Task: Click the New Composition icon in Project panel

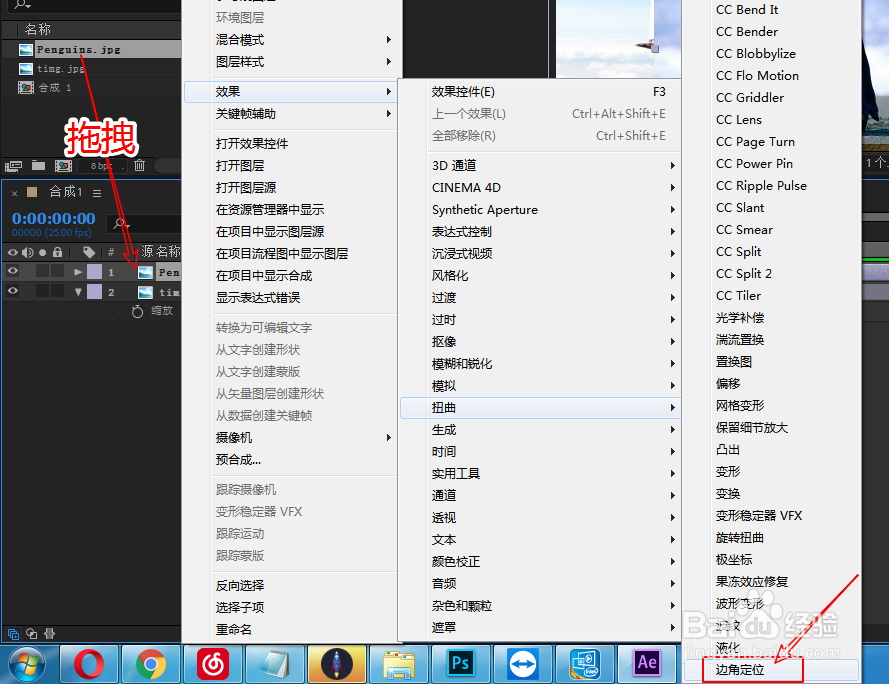Action: [x=63, y=166]
